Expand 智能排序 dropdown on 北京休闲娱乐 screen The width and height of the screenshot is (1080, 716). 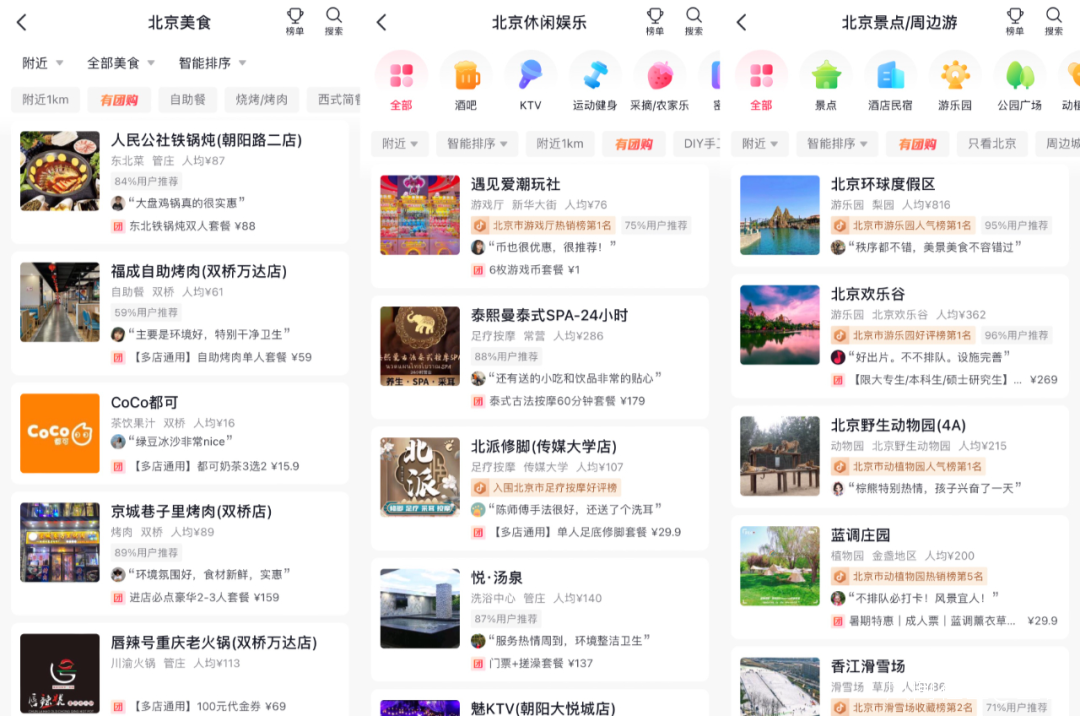(x=477, y=144)
